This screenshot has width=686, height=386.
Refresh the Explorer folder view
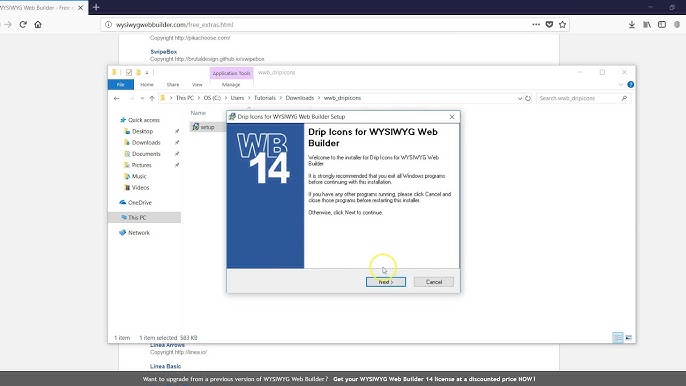click(x=528, y=98)
